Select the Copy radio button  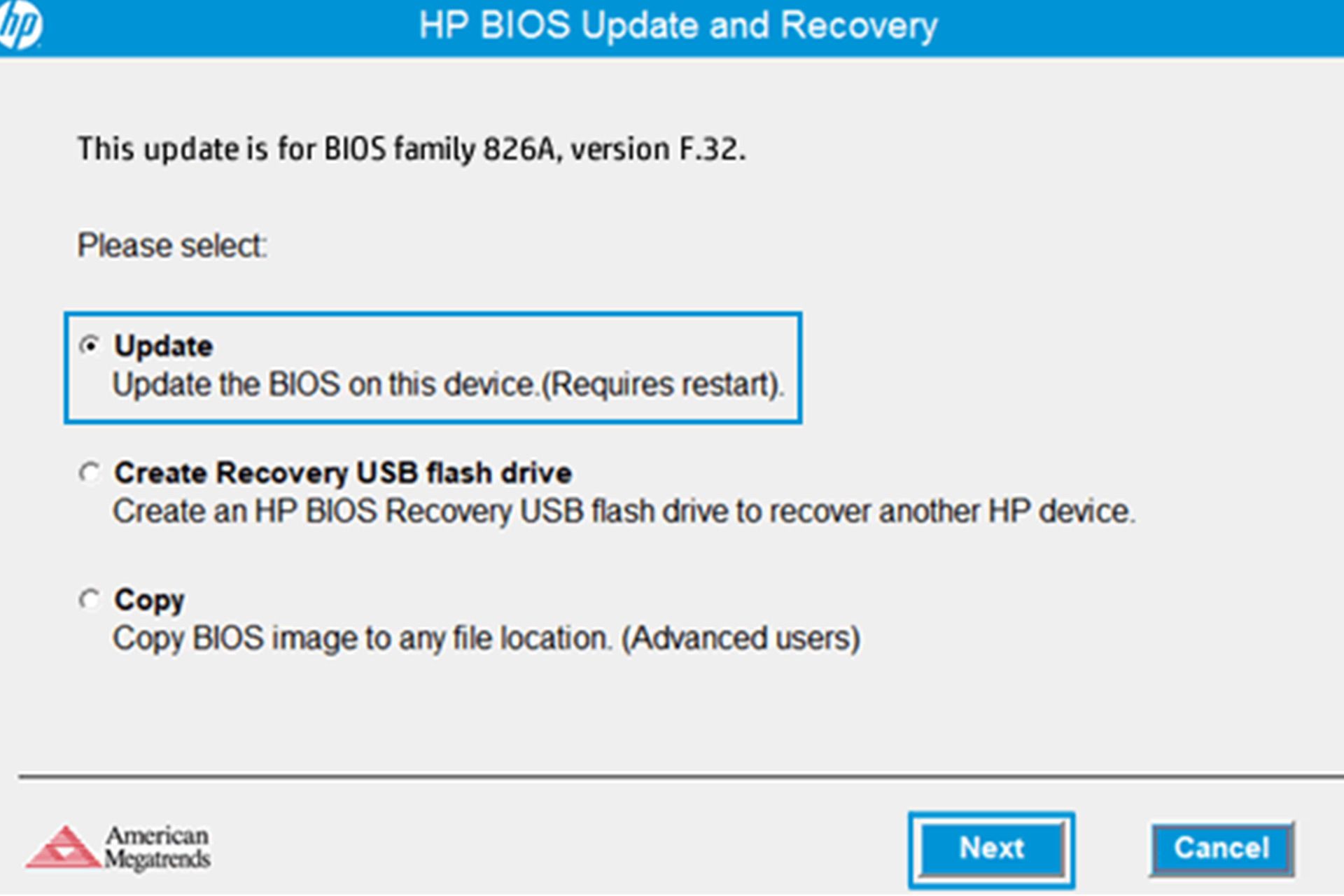tap(90, 599)
